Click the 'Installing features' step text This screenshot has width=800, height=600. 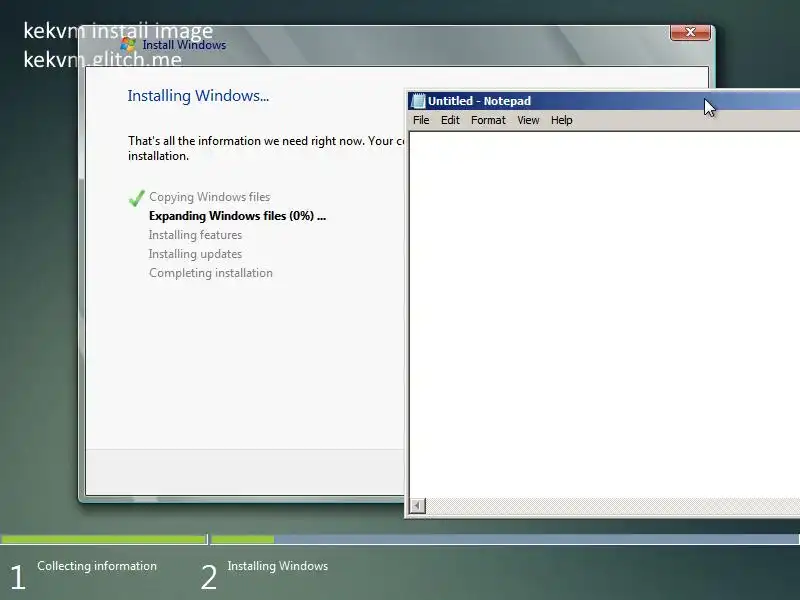195,235
